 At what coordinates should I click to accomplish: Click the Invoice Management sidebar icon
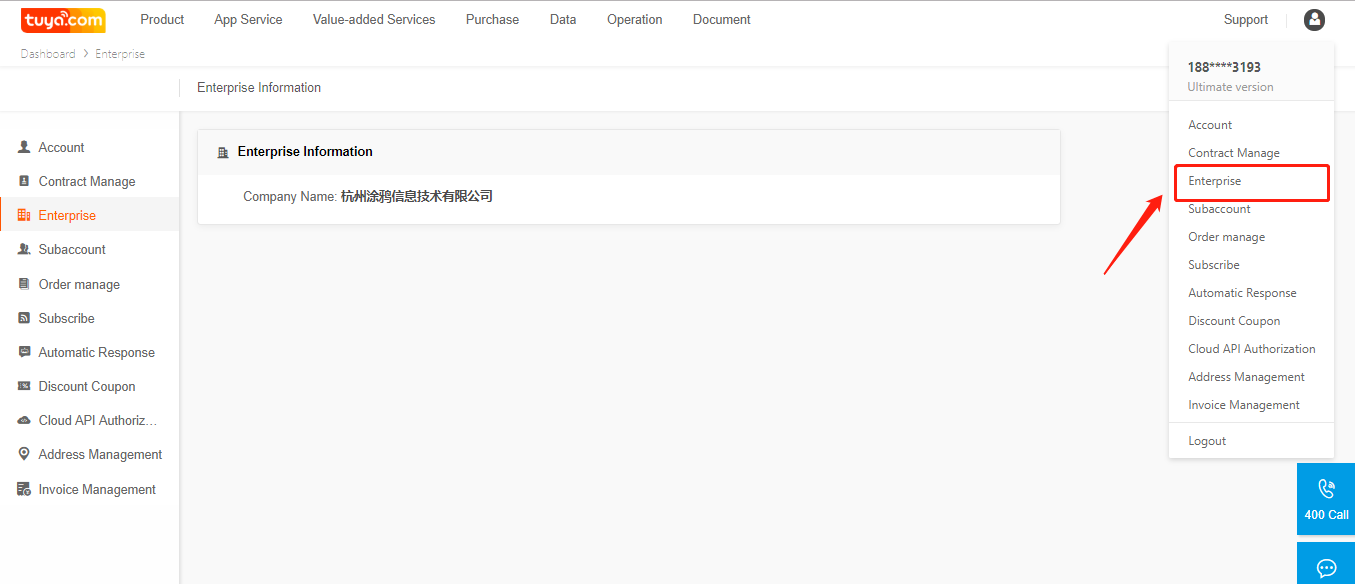[x=24, y=489]
